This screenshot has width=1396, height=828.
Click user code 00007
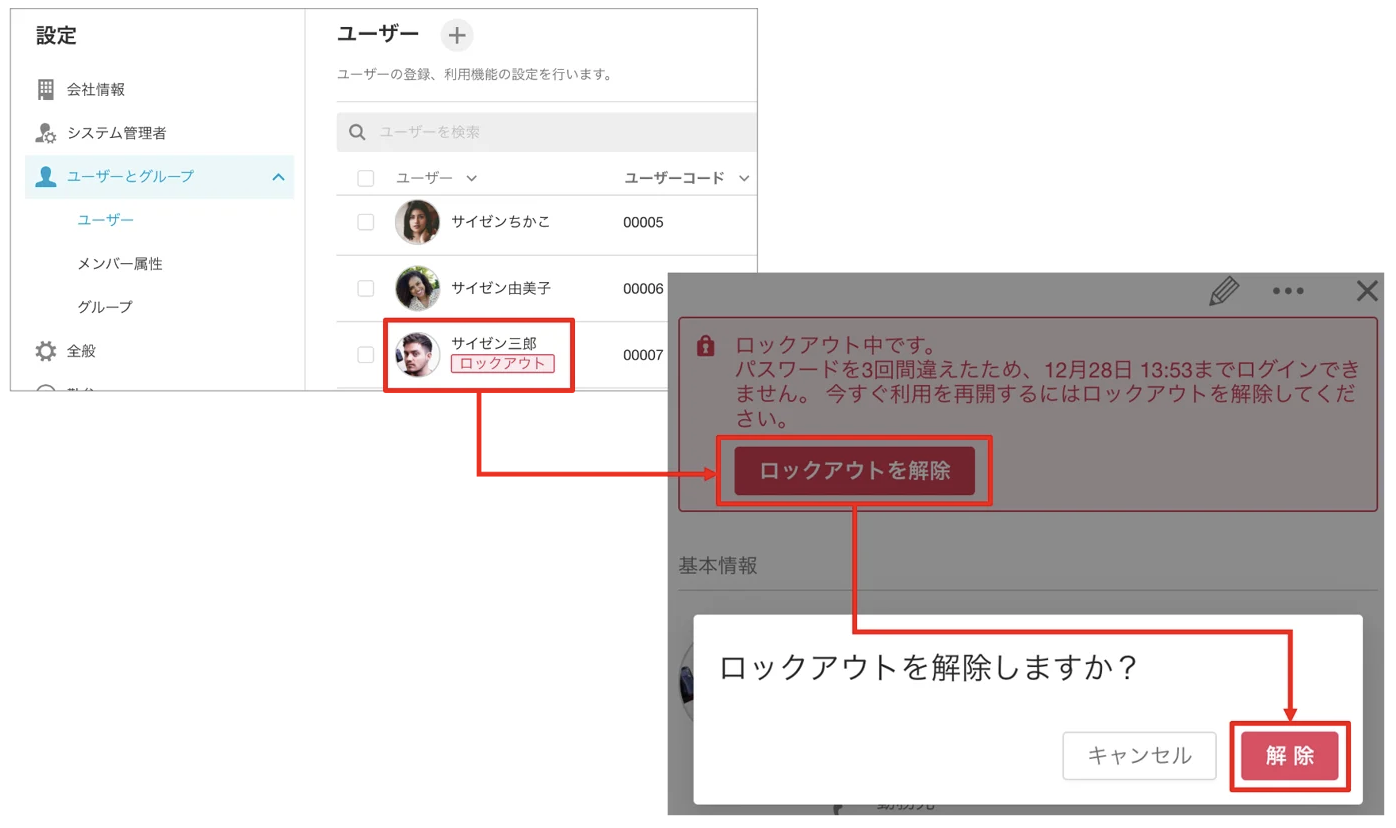click(643, 355)
